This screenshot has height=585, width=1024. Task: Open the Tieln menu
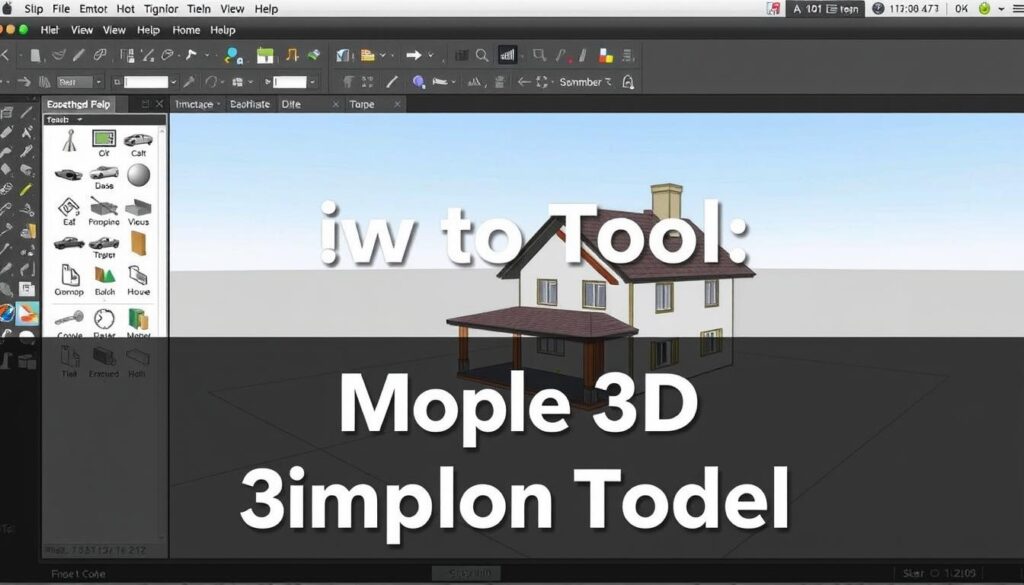pyautogui.click(x=199, y=9)
